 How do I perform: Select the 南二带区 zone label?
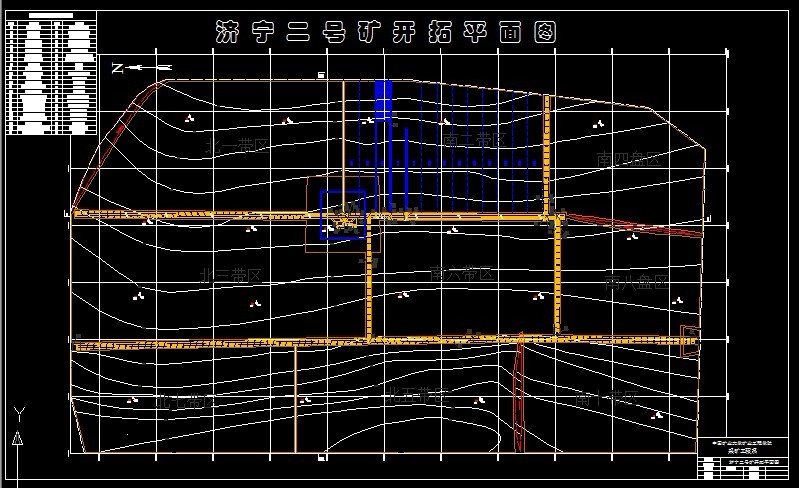tap(474, 140)
